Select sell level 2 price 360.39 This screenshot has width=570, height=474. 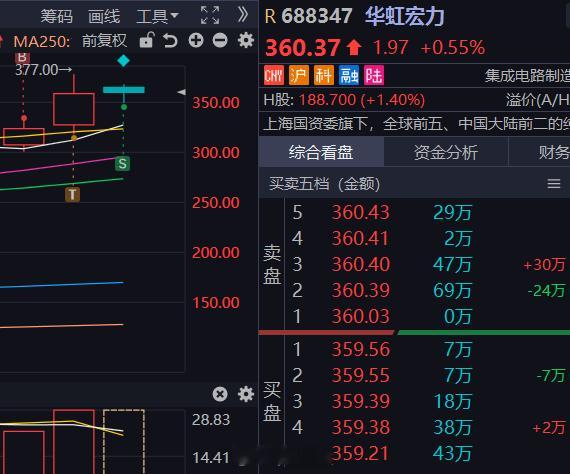pos(360,290)
